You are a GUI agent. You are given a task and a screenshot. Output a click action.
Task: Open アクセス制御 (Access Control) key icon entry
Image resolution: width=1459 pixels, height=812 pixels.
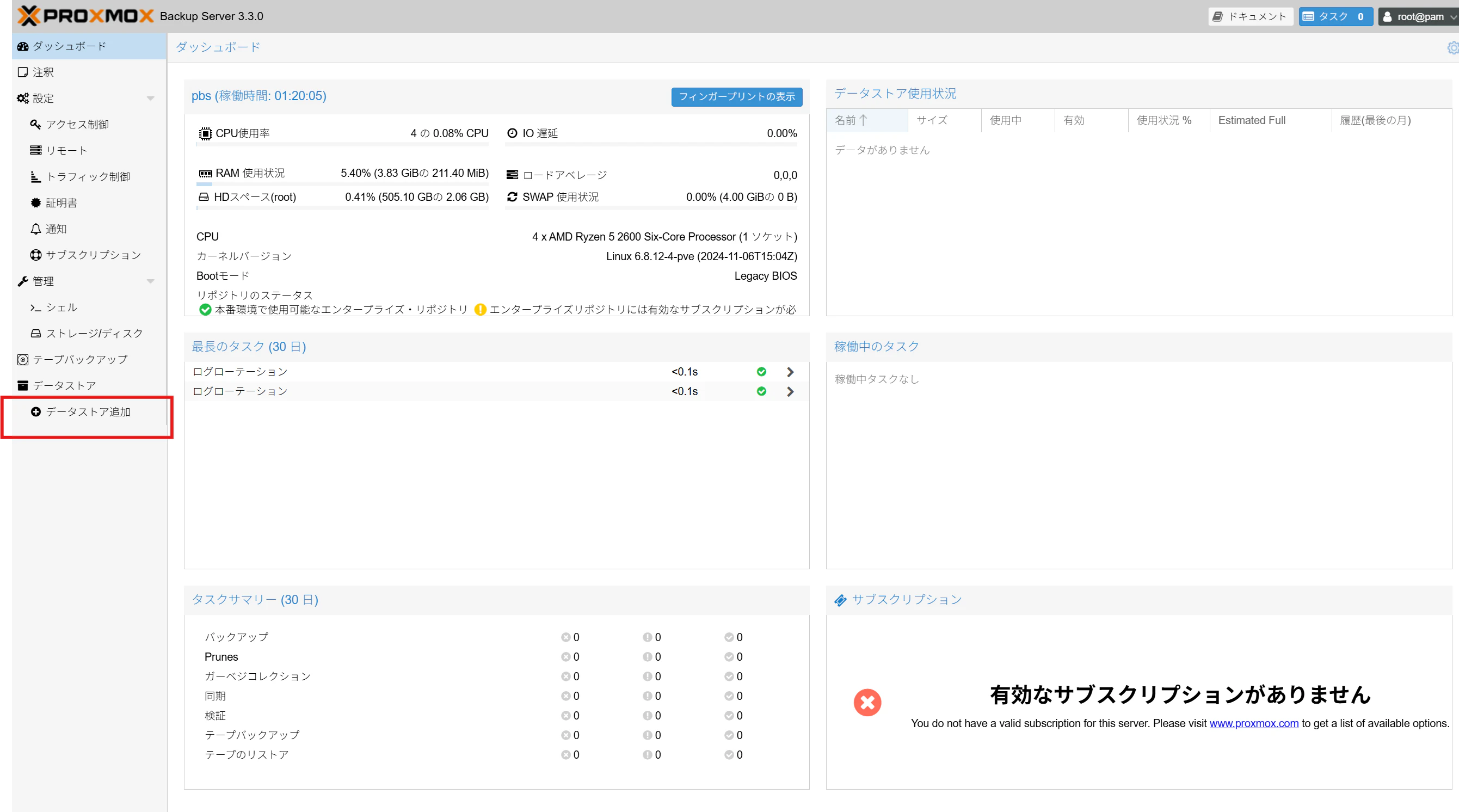tap(77, 125)
